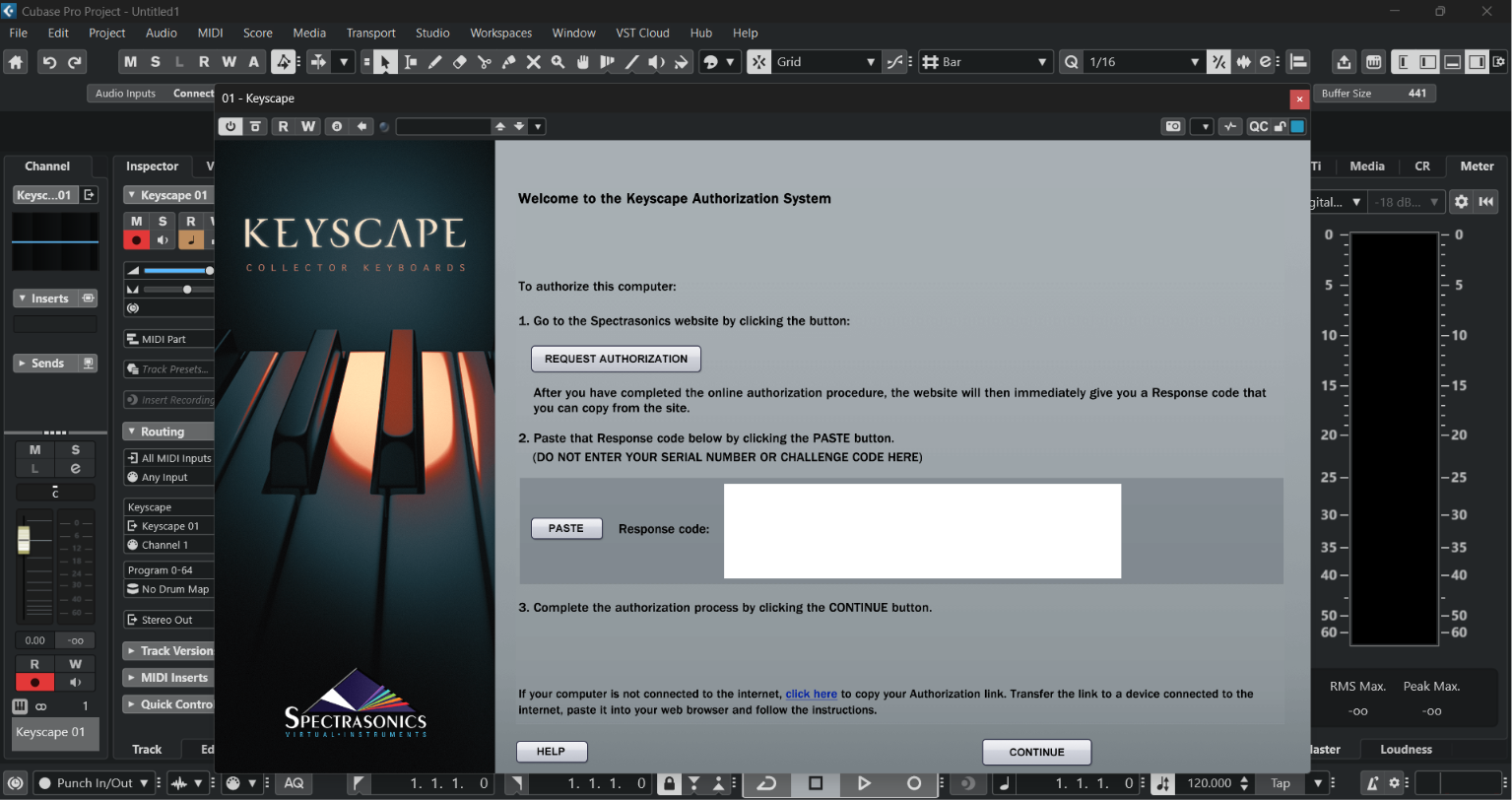This screenshot has height=800, width=1512.
Task: Open the Hub home icon in toolbar
Action: (16, 62)
